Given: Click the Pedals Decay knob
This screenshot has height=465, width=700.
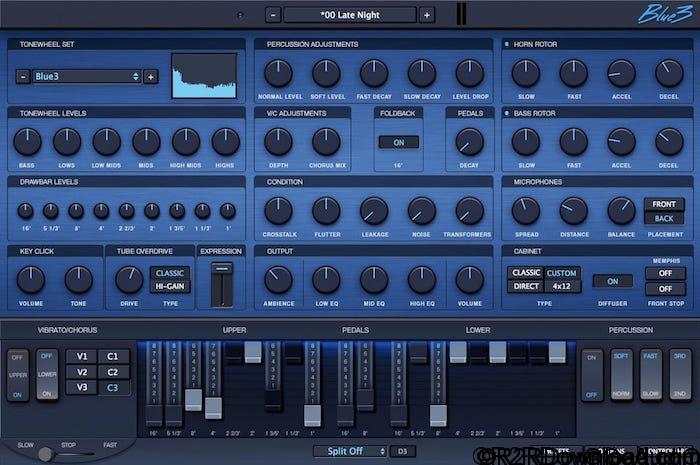Looking at the screenshot, I should click(x=469, y=142).
